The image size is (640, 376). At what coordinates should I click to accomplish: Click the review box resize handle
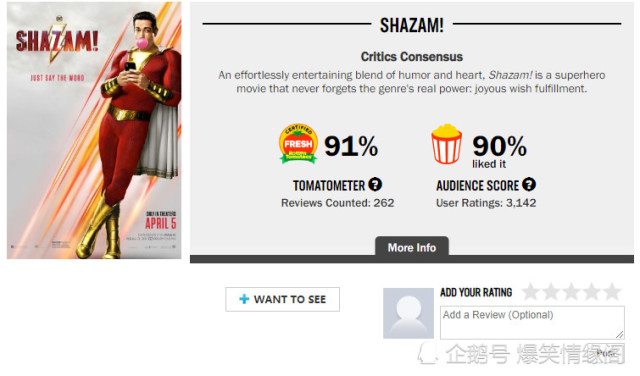620,335
